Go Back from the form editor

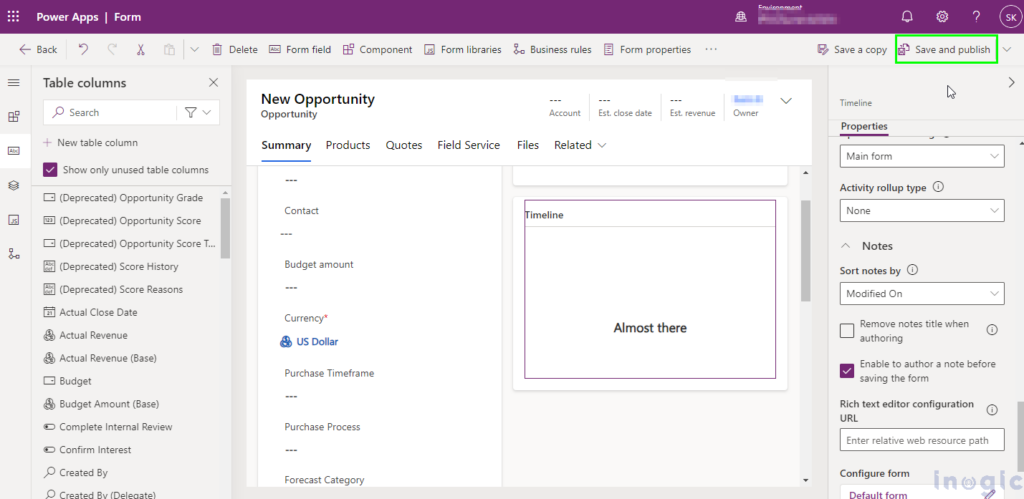[x=38, y=49]
